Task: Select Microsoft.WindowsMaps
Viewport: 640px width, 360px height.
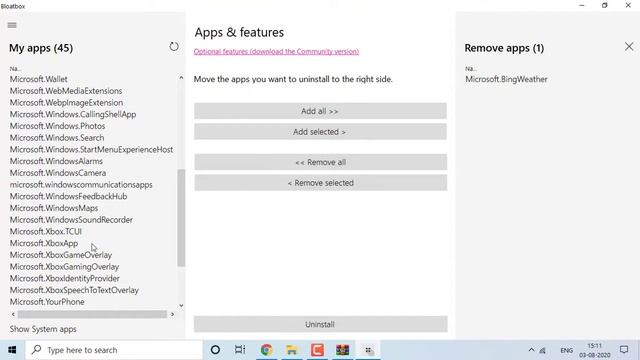Action: coord(53,208)
